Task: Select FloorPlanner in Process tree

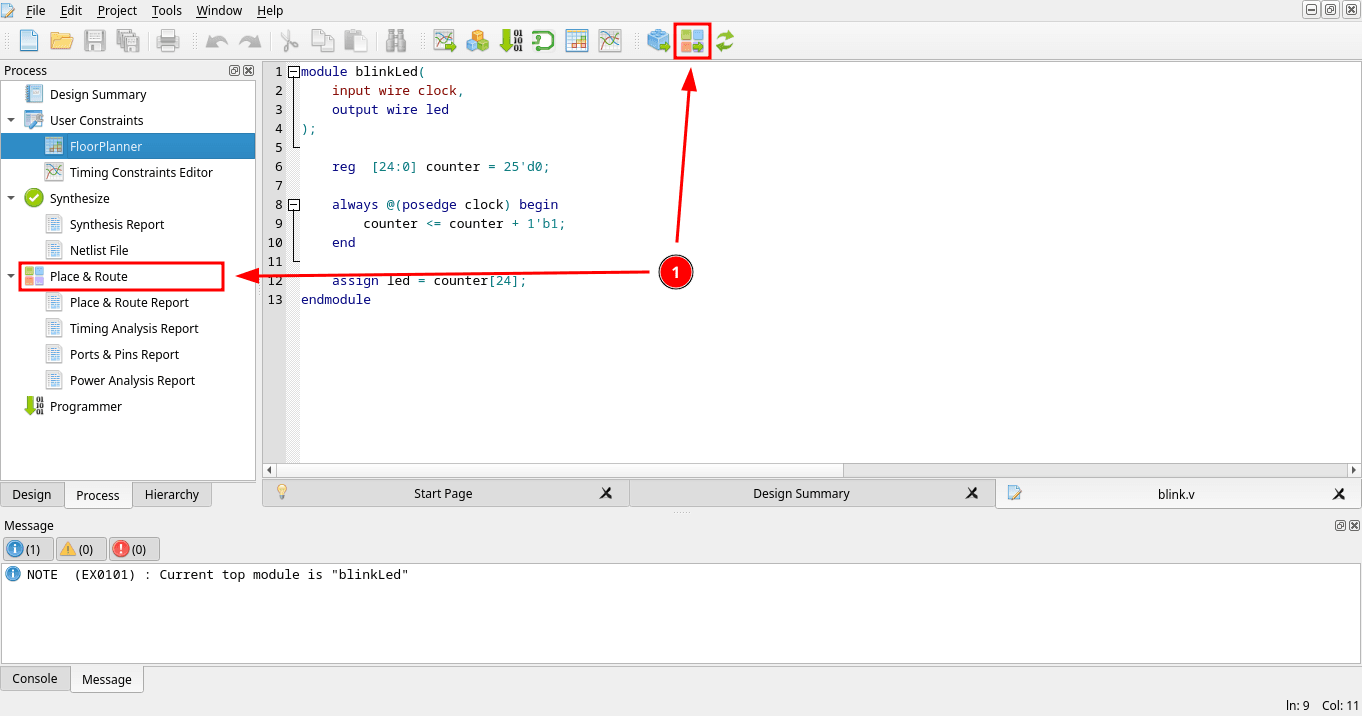Action: point(106,147)
